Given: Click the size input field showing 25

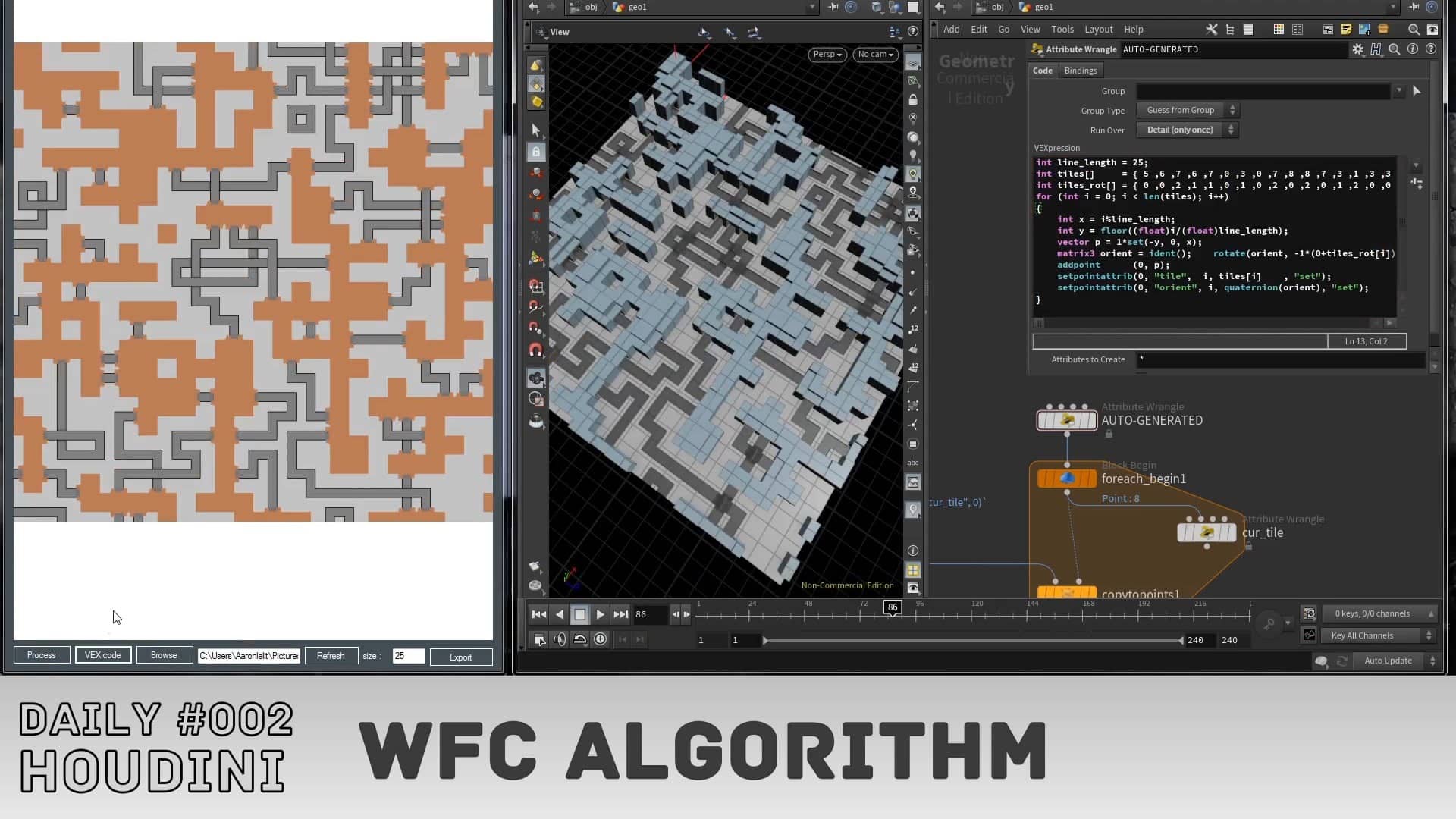Looking at the screenshot, I should (408, 656).
